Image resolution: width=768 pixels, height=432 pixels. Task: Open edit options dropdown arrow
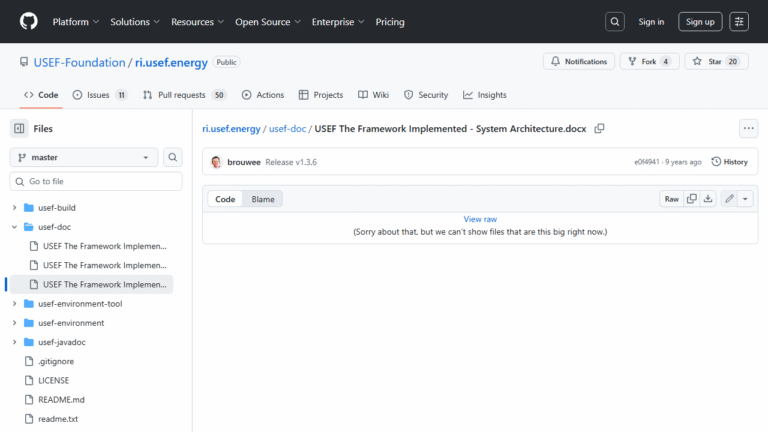point(746,199)
